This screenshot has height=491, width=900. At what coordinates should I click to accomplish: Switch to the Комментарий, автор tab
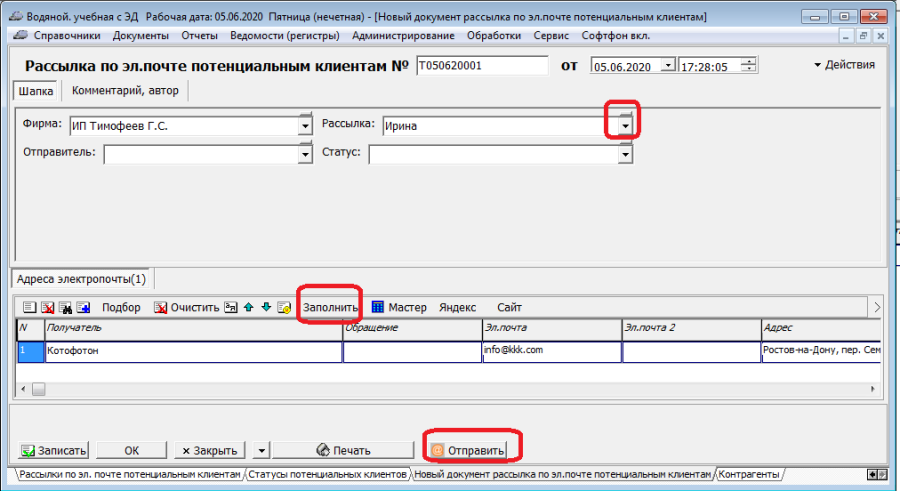click(x=124, y=91)
